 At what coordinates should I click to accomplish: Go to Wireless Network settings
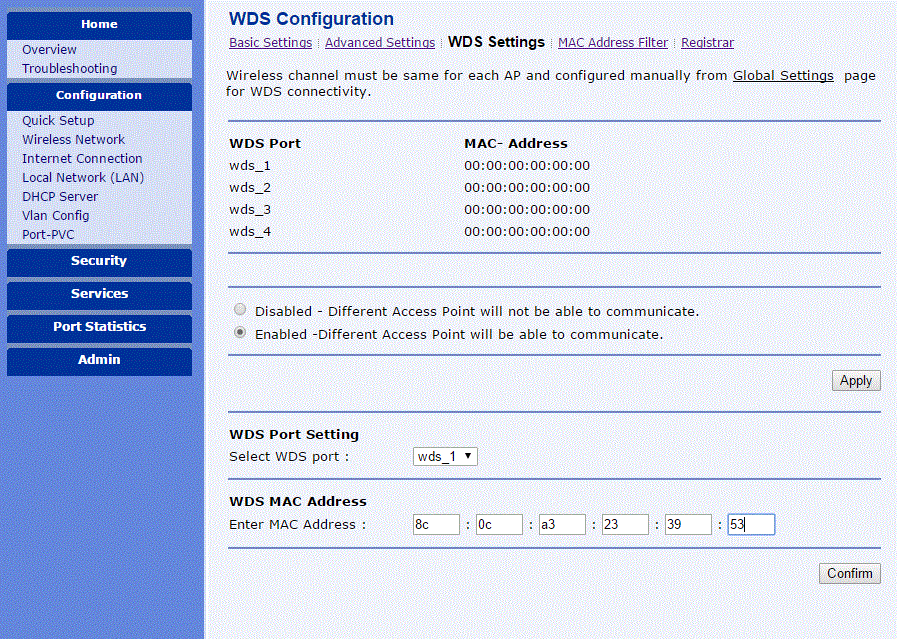coord(73,140)
